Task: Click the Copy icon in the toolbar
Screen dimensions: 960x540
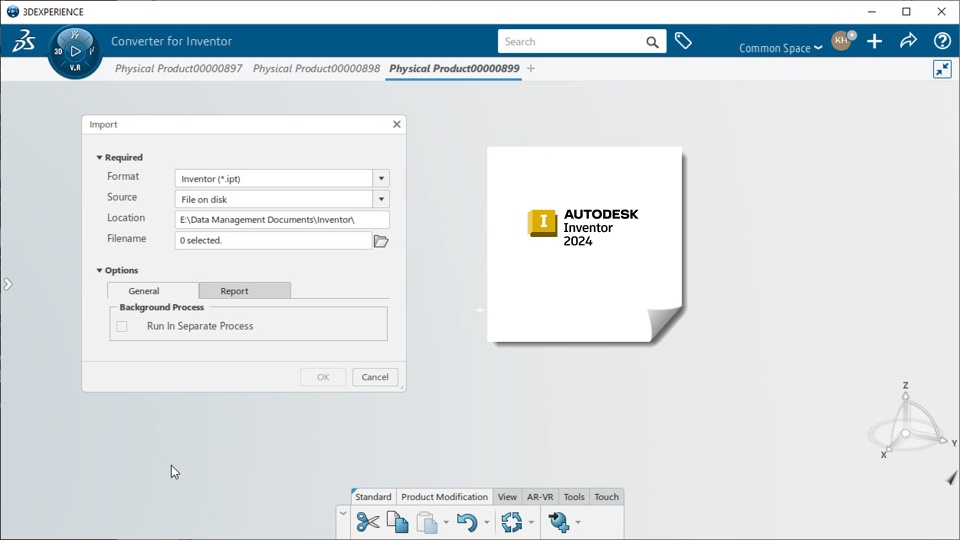Action: coord(398,522)
